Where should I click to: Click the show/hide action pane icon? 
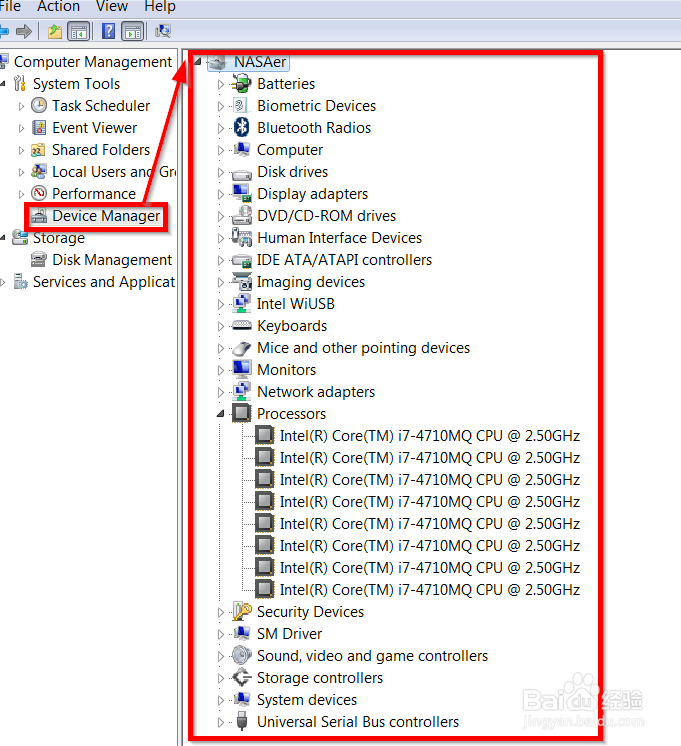pyautogui.click(x=133, y=32)
